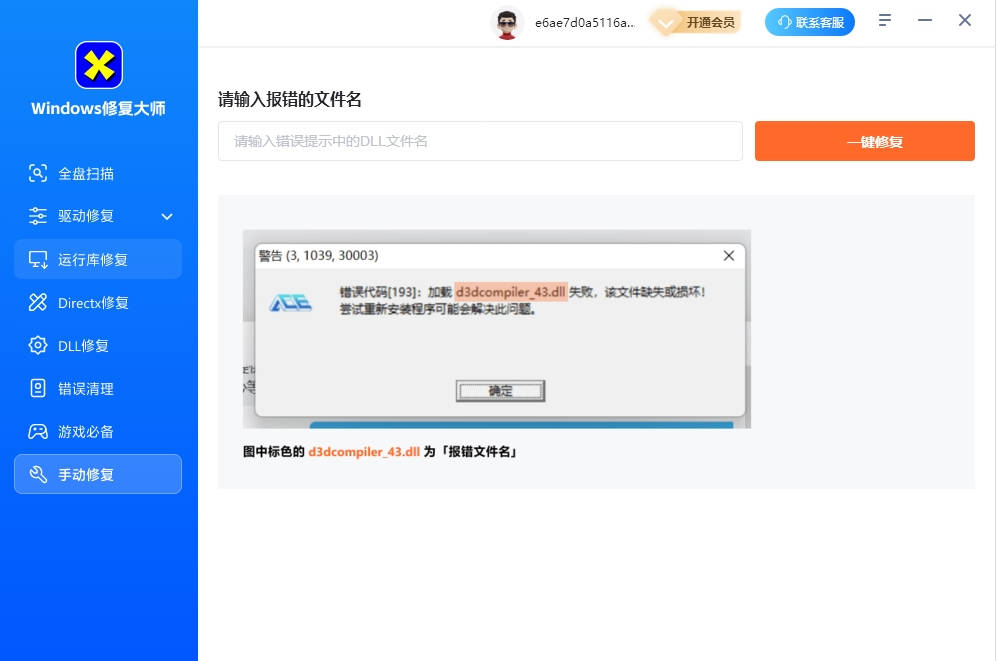Click the 驱动修复 sliders icon

point(38,216)
